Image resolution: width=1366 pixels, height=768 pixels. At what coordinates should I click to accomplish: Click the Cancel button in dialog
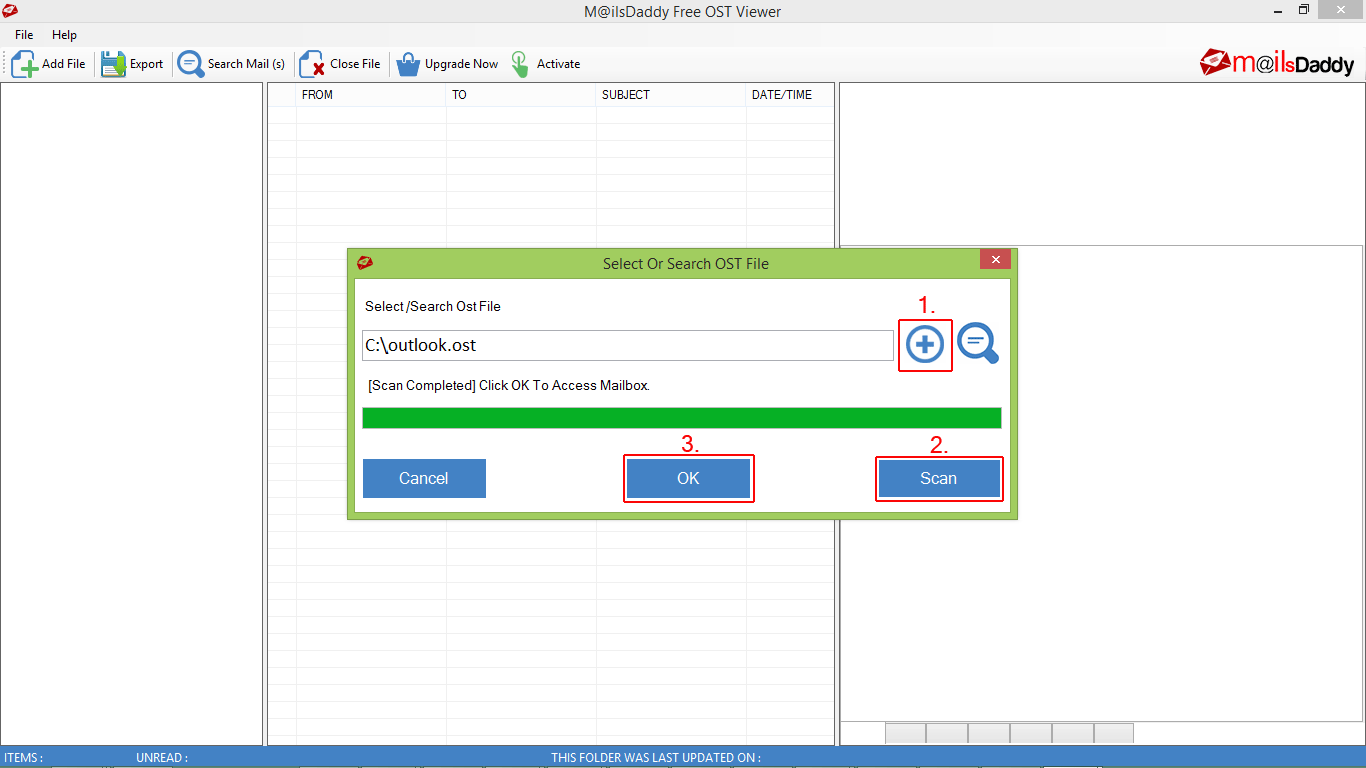(424, 478)
